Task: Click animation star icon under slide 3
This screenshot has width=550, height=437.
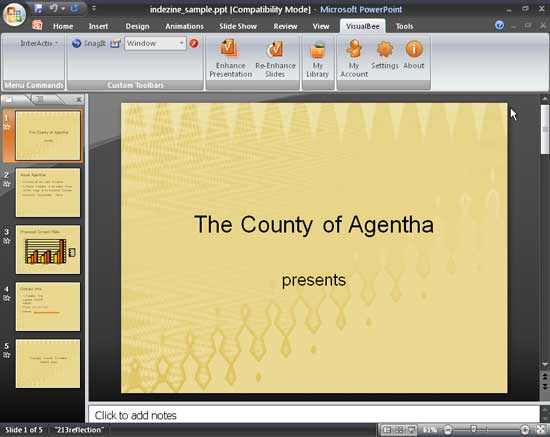Action: [7, 241]
